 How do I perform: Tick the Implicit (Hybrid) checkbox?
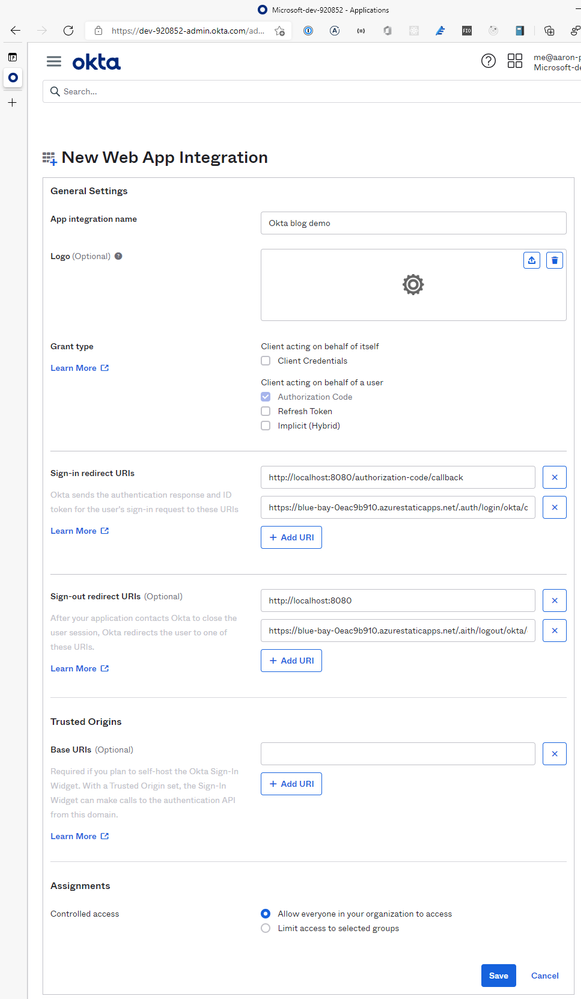(x=266, y=426)
